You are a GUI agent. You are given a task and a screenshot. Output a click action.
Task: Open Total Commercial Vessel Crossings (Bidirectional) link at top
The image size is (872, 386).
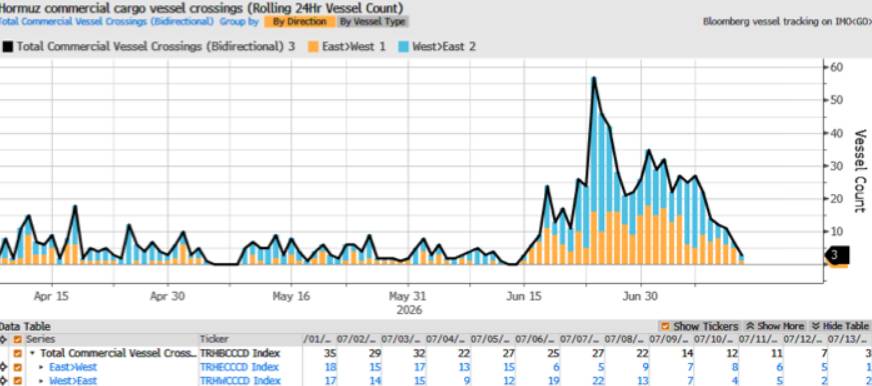107,22
